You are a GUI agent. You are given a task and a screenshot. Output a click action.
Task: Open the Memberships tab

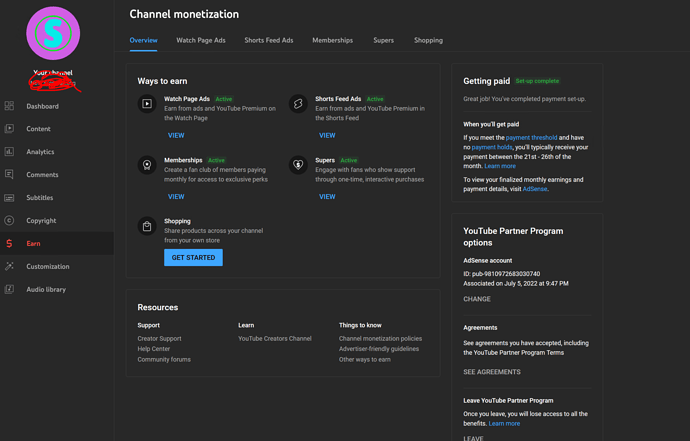point(333,40)
